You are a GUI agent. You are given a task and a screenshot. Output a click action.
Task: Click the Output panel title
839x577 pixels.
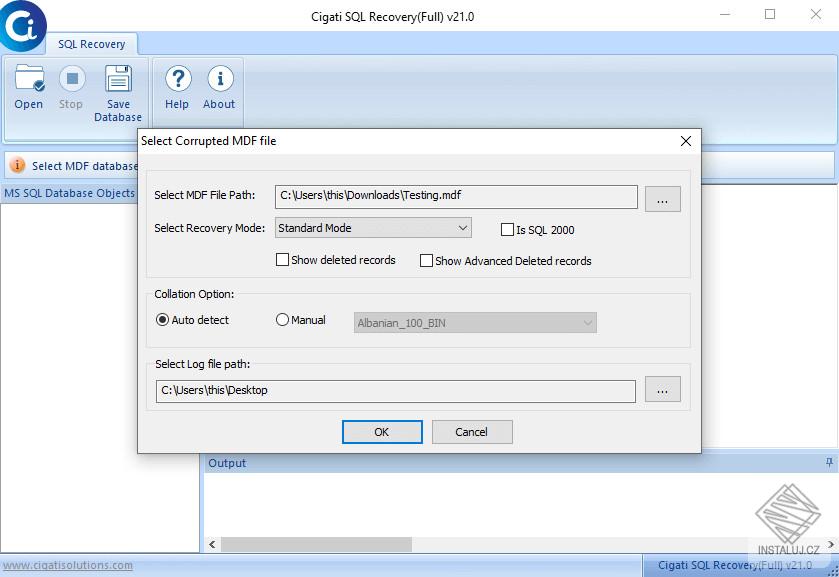pos(227,463)
